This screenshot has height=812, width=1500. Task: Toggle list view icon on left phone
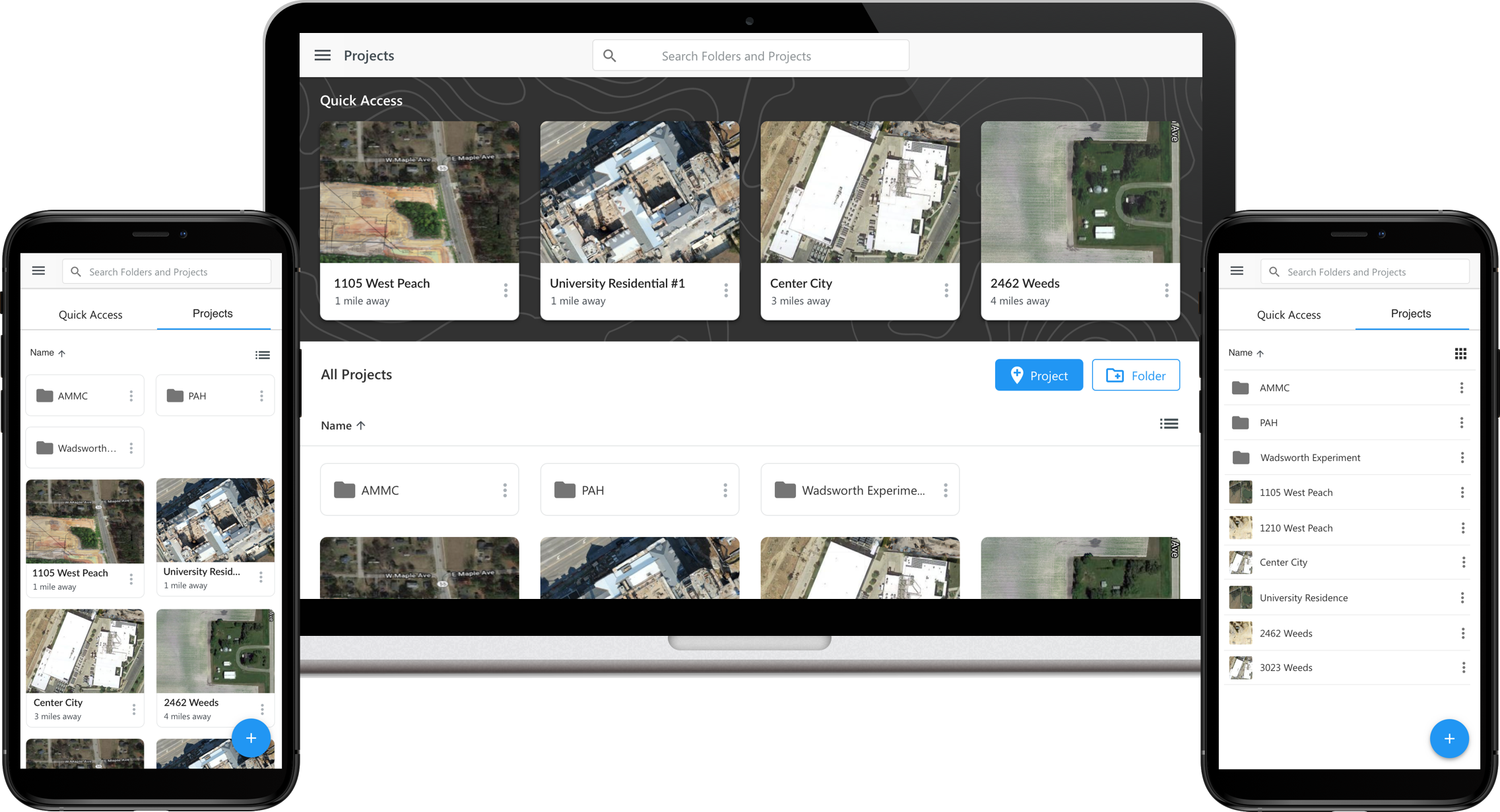pos(262,355)
